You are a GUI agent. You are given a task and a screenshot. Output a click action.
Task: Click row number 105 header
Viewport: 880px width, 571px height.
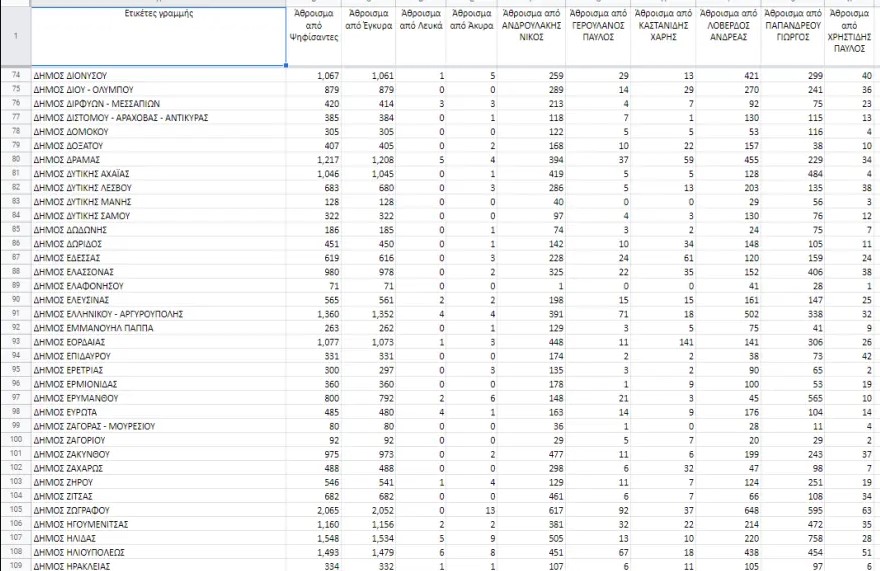tap(15, 509)
